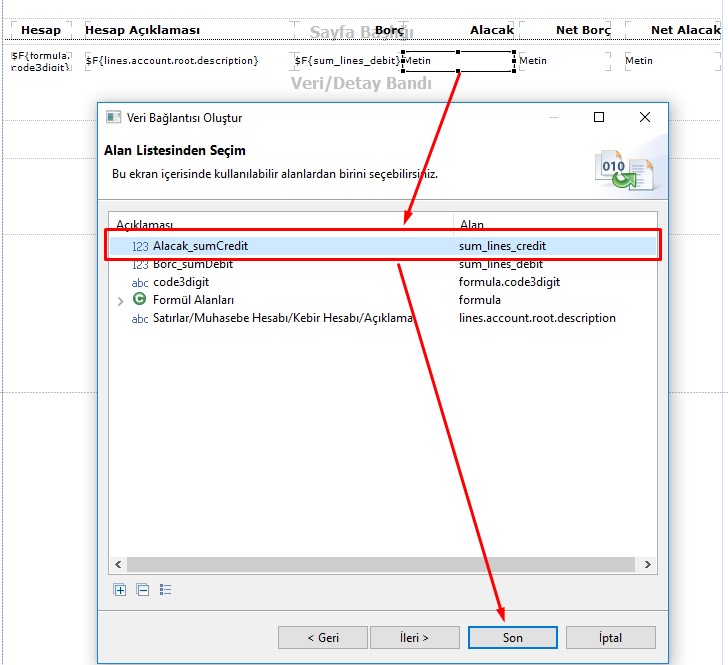Maximize the Veri Bağlantısı Oluştur dialog
Viewport: 728px width, 665px height.
[599, 117]
